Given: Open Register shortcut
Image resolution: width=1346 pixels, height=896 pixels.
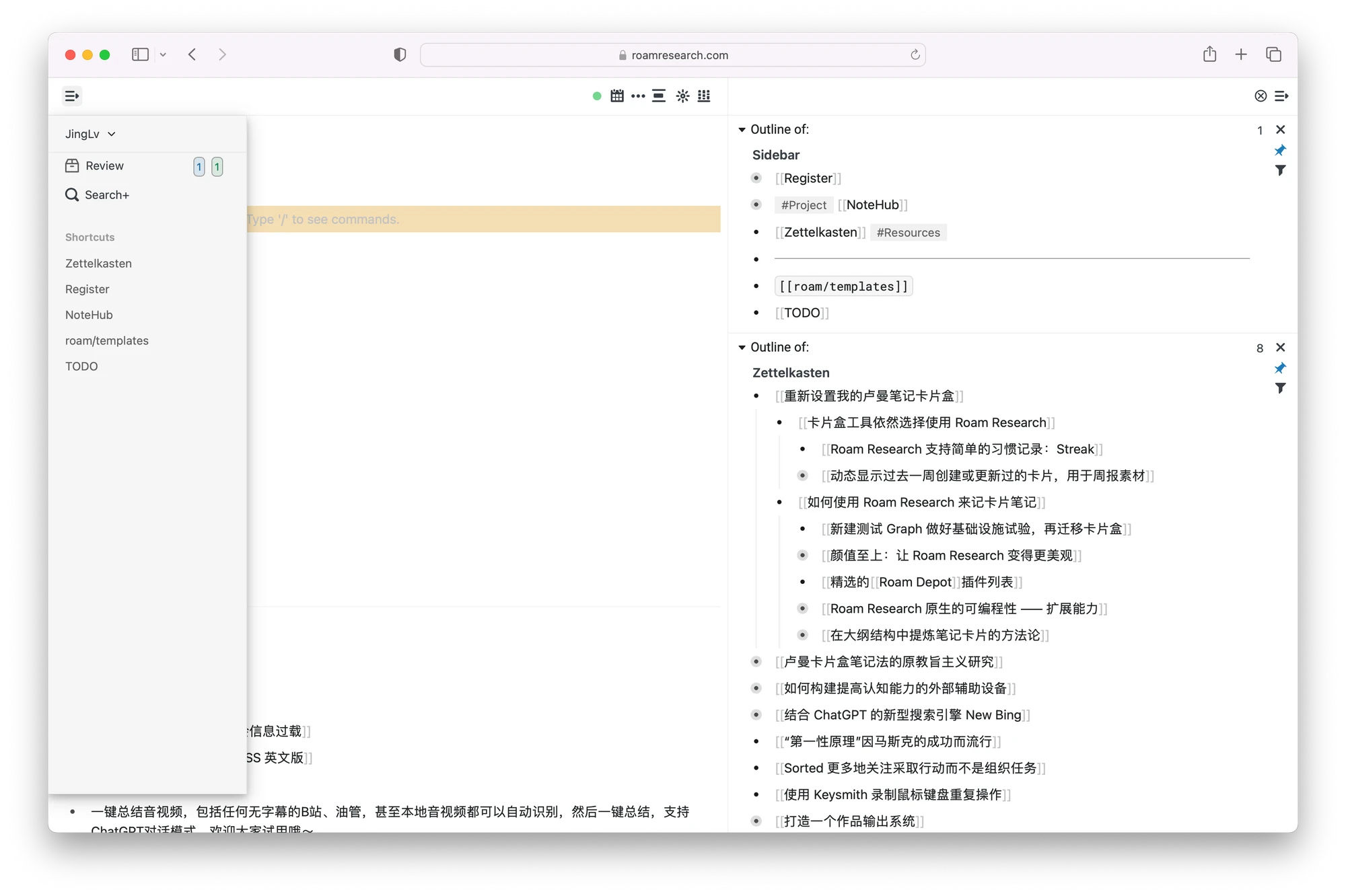Looking at the screenshot, I should (87, 289).
